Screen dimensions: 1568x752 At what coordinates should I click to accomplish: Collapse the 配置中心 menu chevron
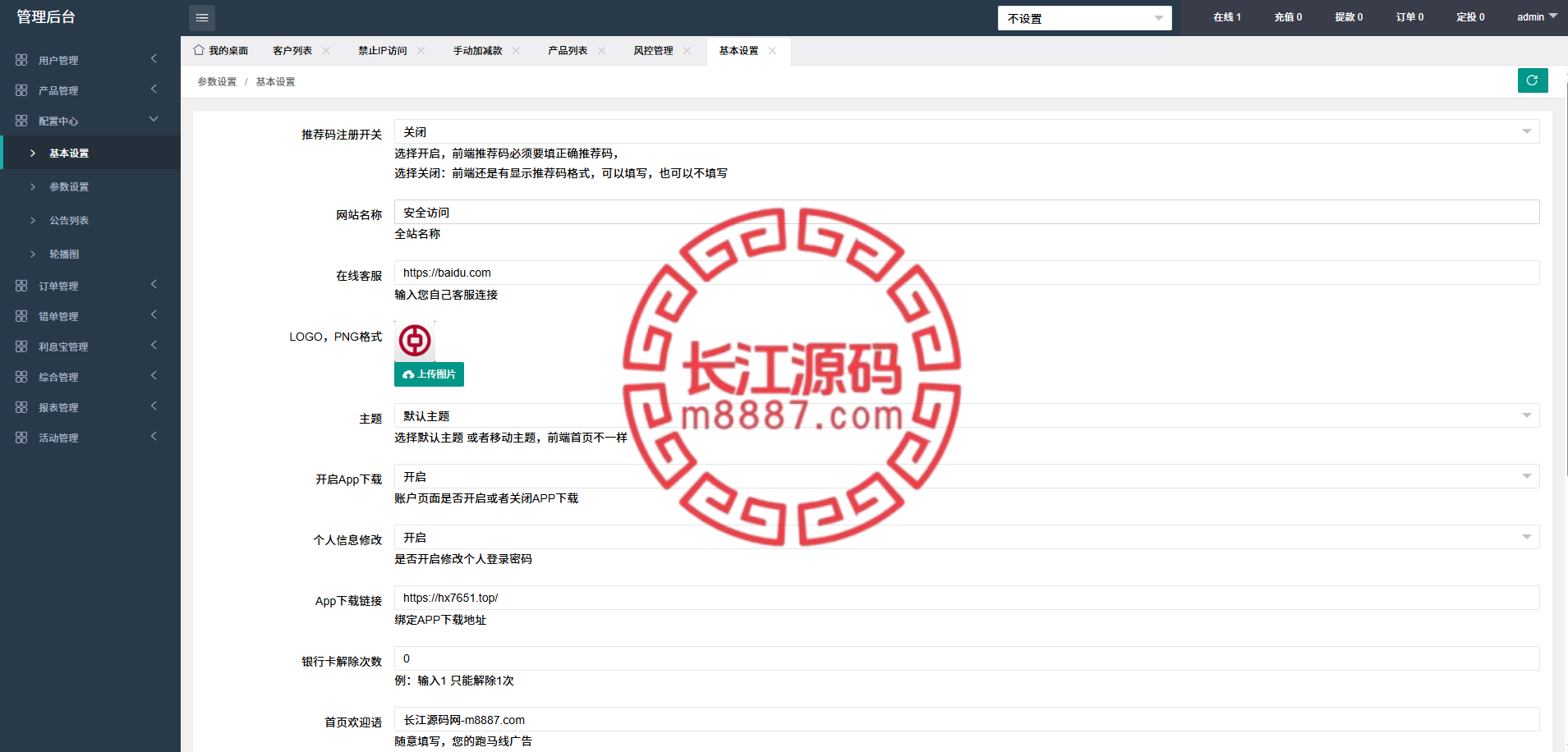point(154,119)
